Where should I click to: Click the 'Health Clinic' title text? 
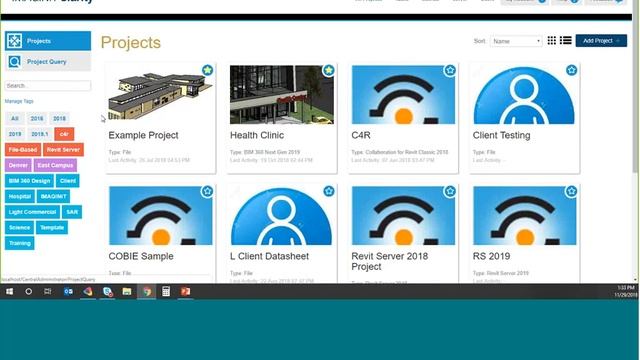pos(257,135)
